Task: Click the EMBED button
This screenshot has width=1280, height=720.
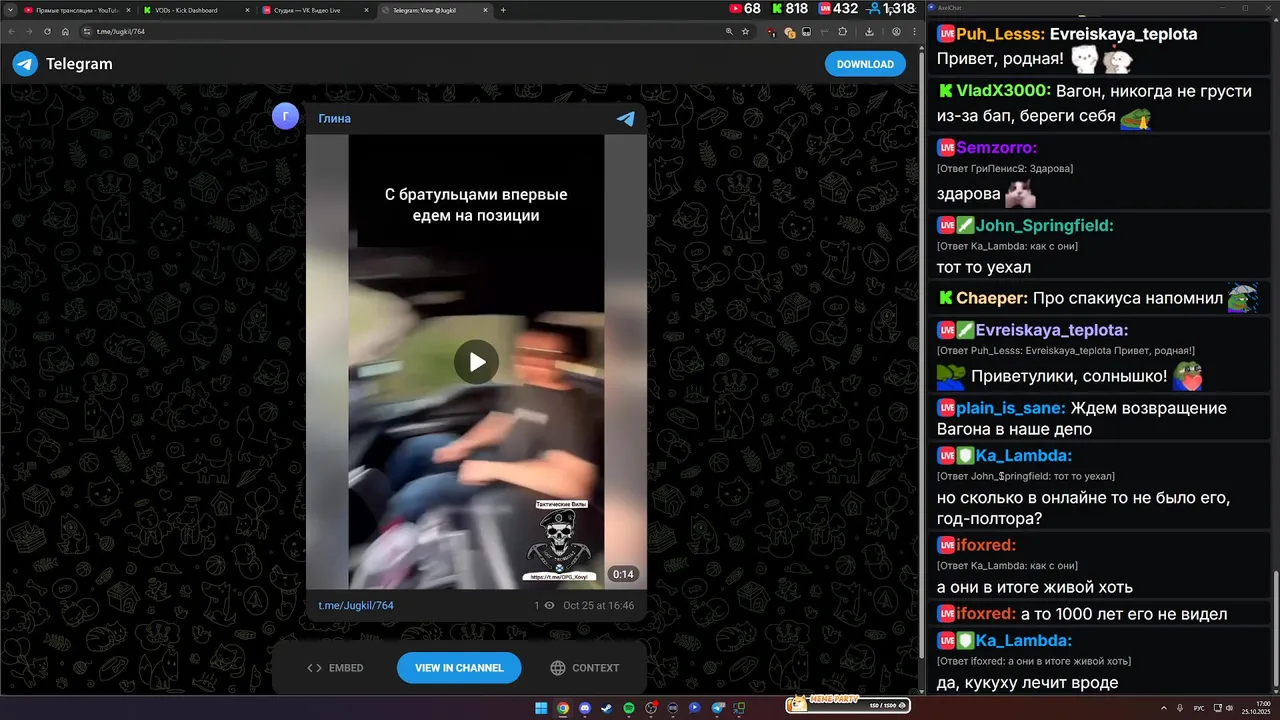Action: [x=335, y=668]
